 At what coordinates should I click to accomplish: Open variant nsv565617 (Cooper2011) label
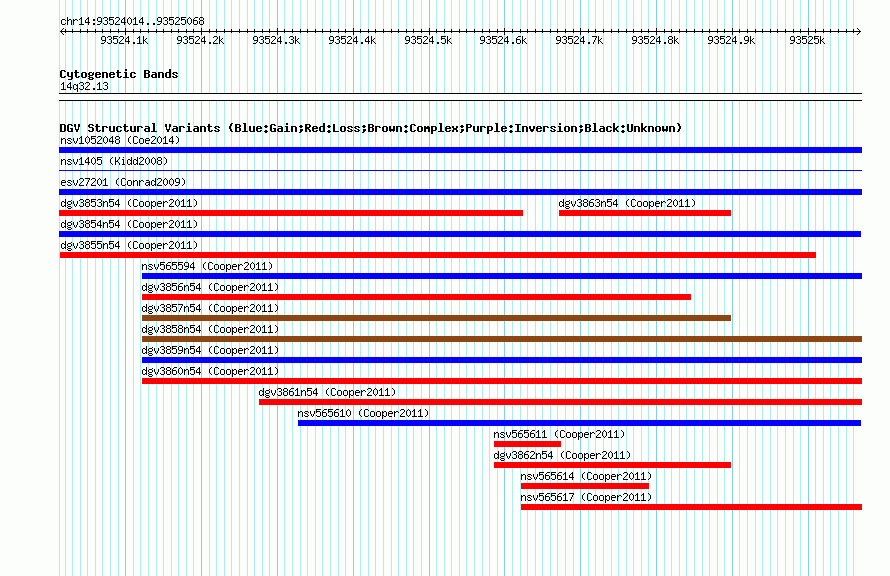(x=586, y=497)
